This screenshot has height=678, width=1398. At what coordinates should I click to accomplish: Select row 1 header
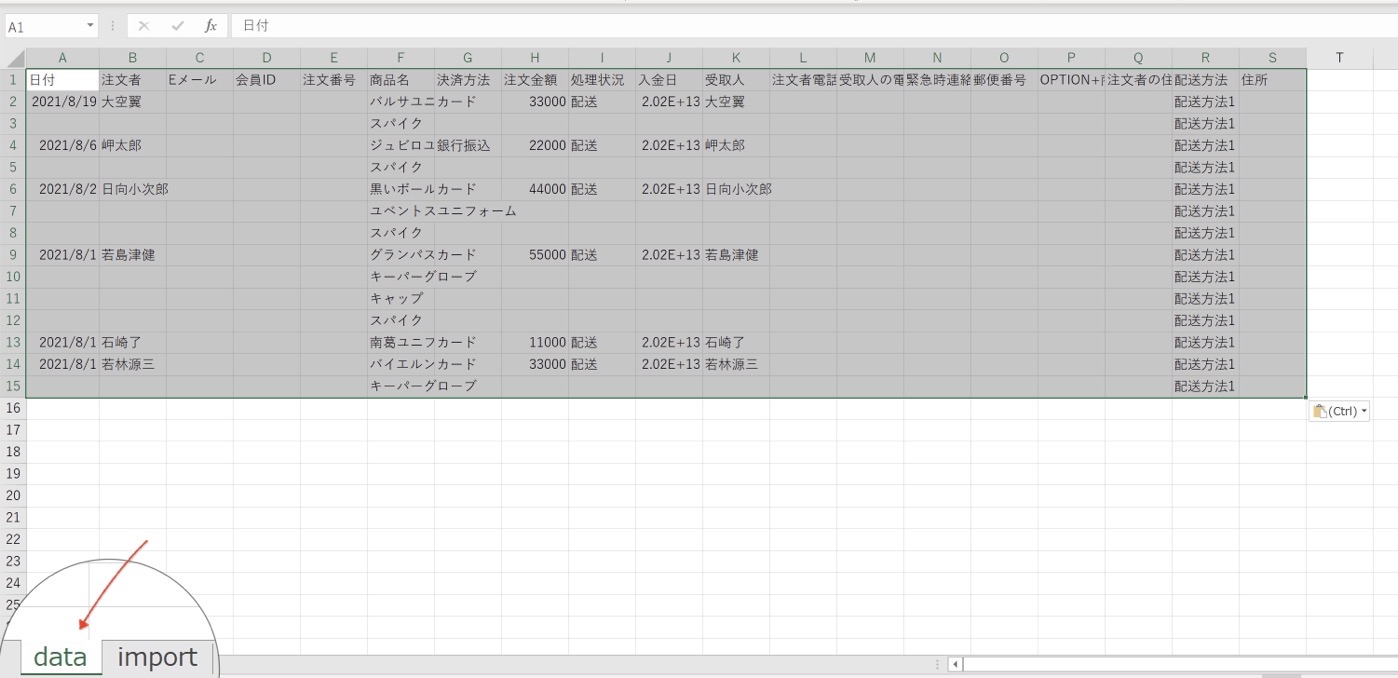point(13,80)
